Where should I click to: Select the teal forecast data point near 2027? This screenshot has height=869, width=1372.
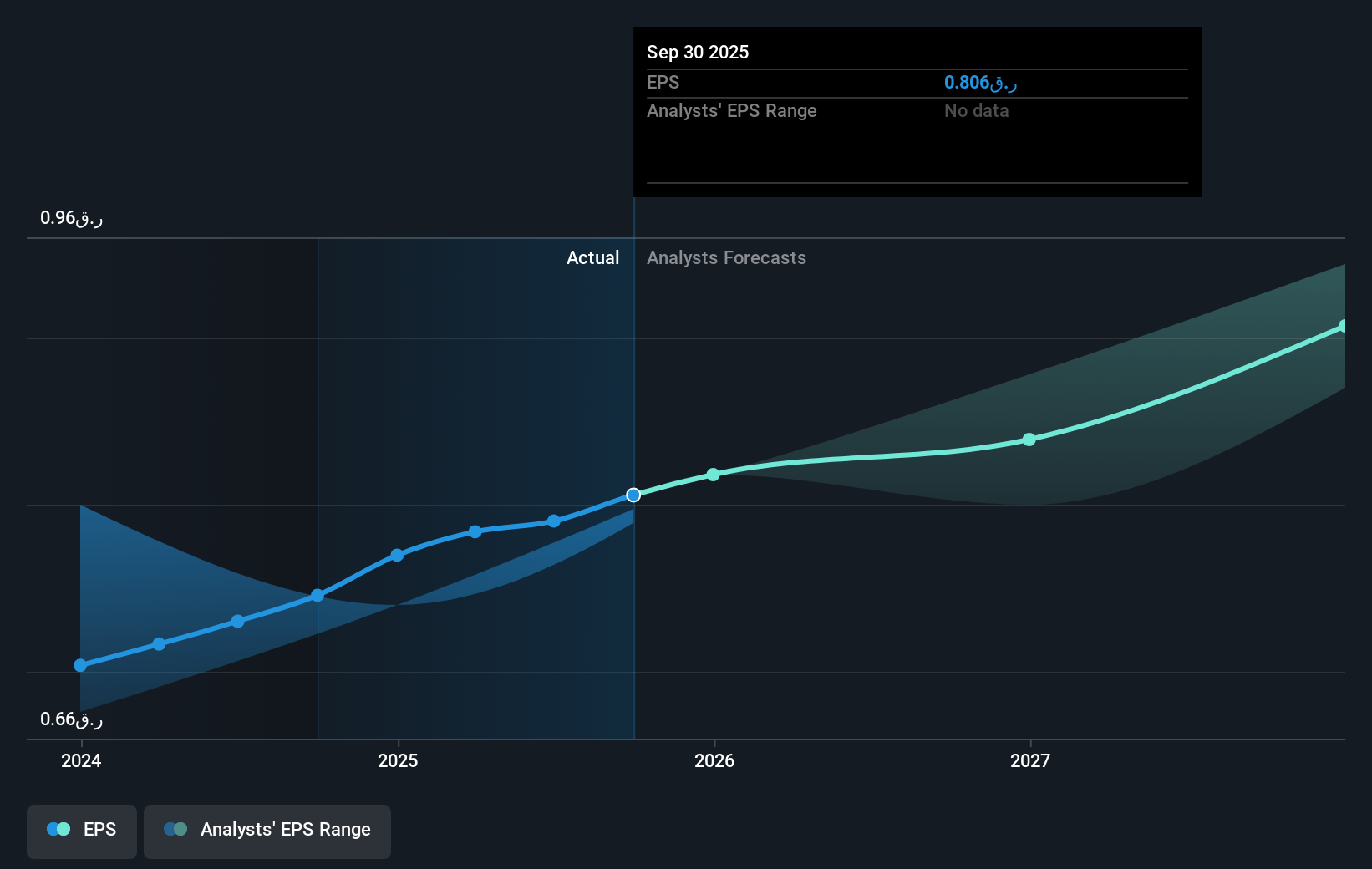click(1029, 440)
